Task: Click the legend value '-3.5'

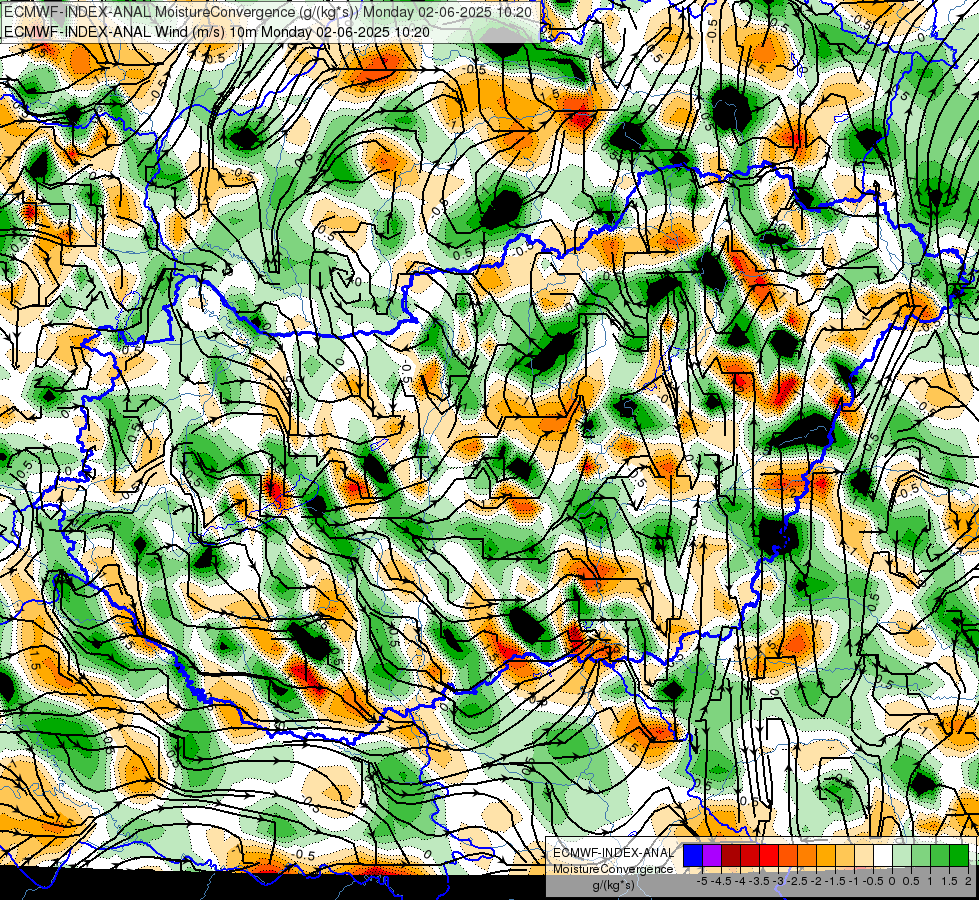Action: click(759, 881)
